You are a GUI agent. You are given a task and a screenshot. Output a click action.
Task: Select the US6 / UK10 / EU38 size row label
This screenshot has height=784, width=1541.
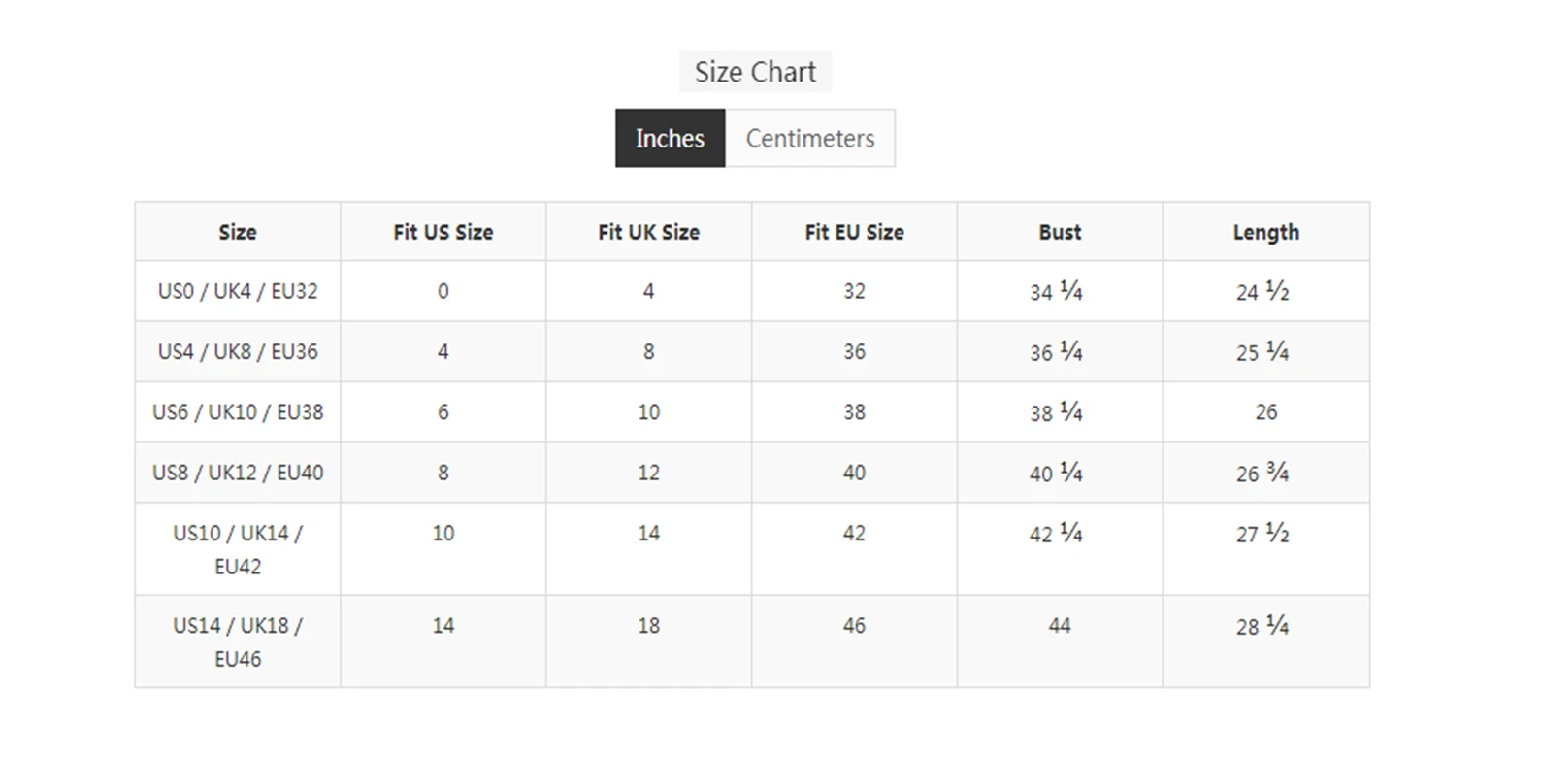238,411
